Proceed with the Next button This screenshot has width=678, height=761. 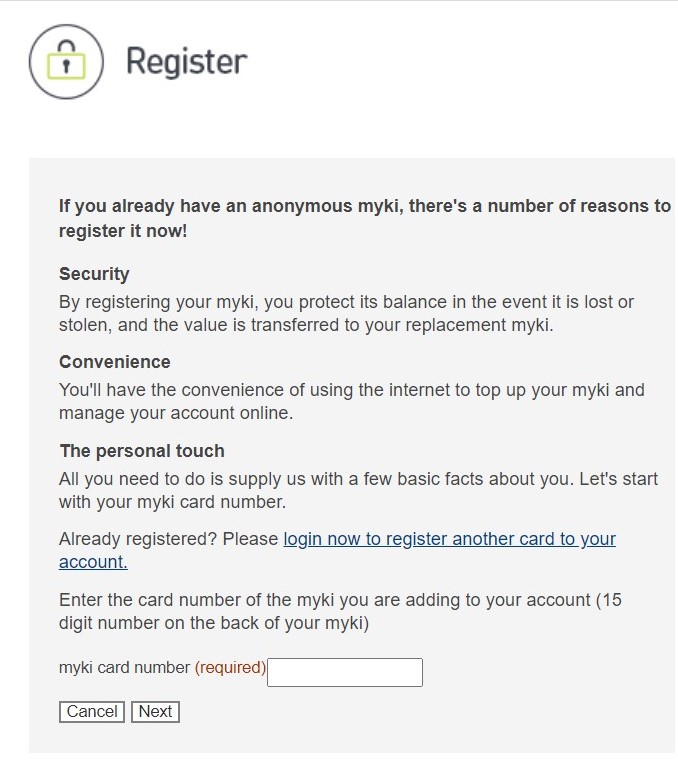coord(155,711)
